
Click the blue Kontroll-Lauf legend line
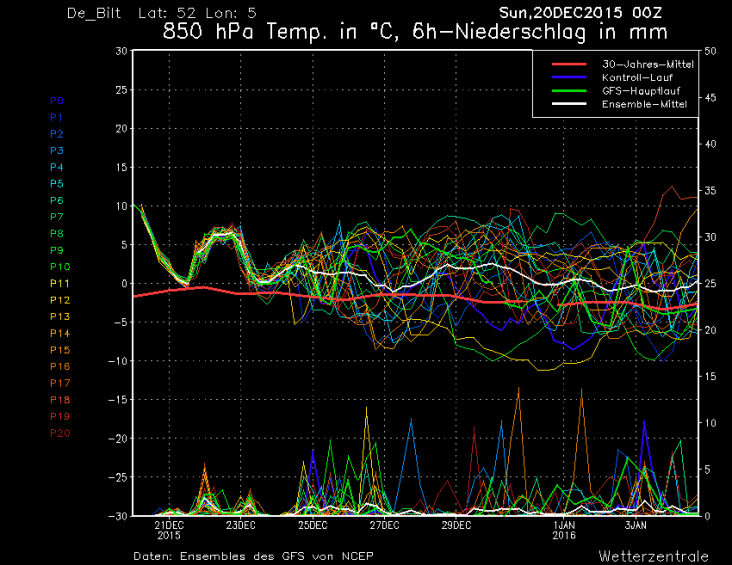(x=566, y=78)
